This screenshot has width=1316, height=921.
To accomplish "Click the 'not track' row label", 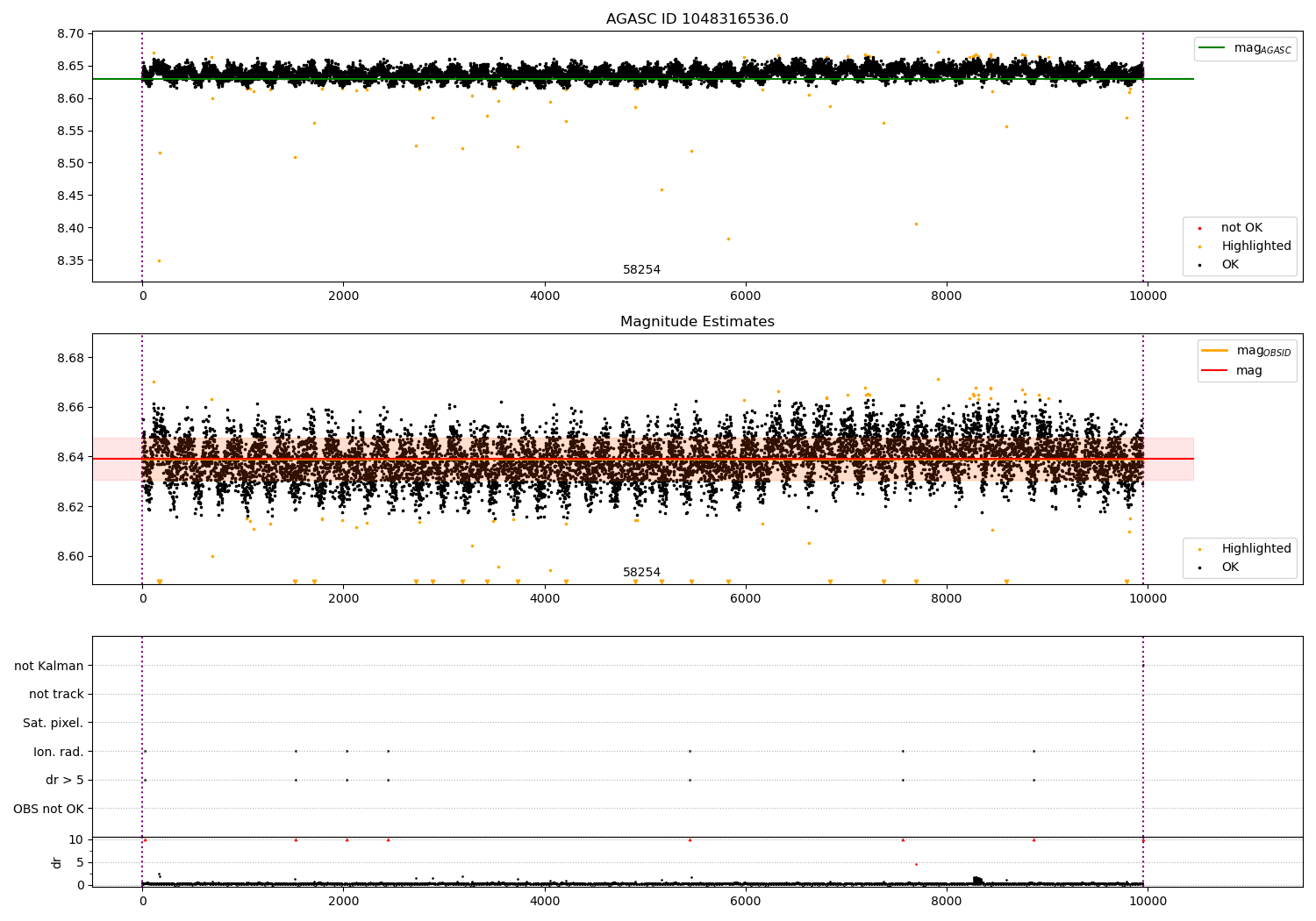I will (56, 695).
